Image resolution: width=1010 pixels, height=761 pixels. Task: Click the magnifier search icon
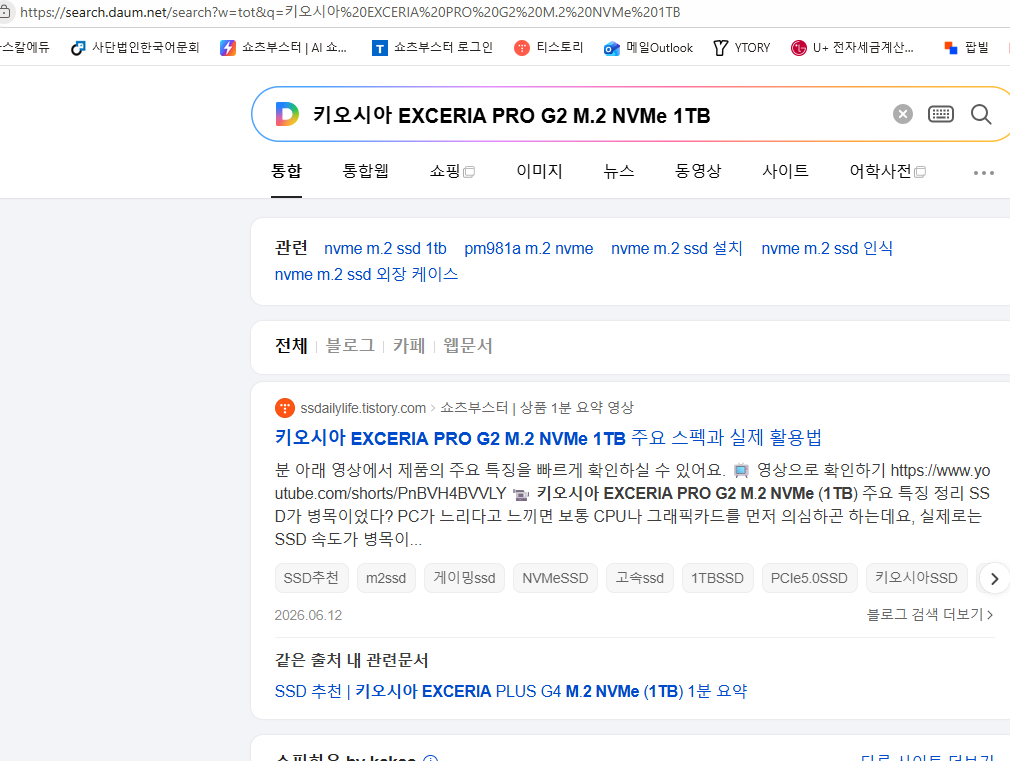click(x=981, y=114)
